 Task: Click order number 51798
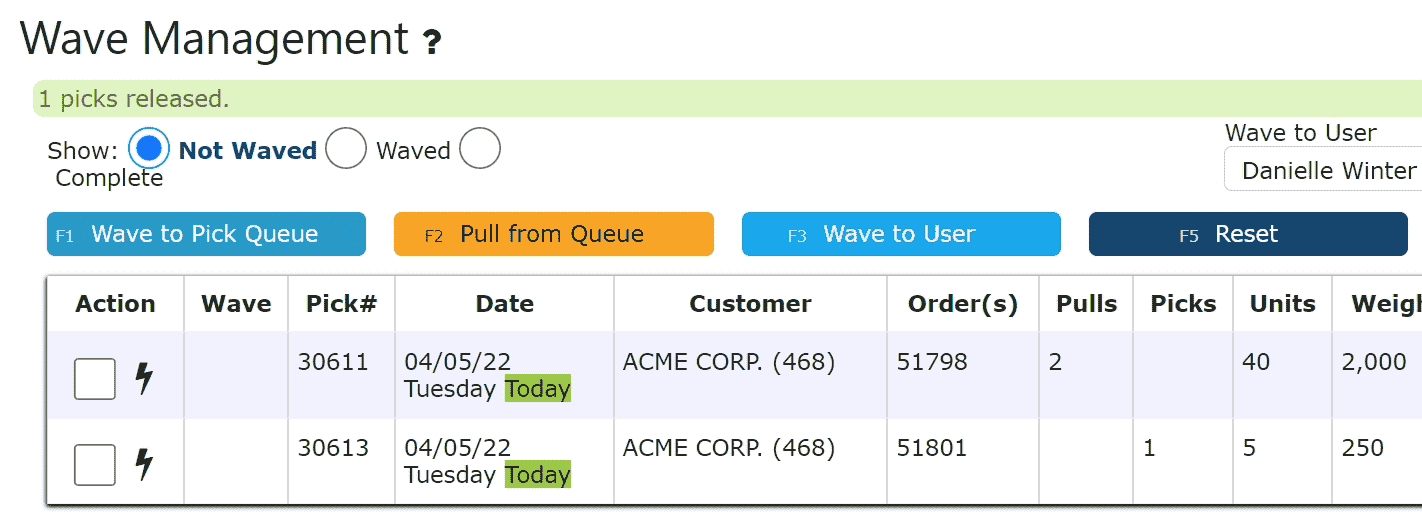click(932, 362)
